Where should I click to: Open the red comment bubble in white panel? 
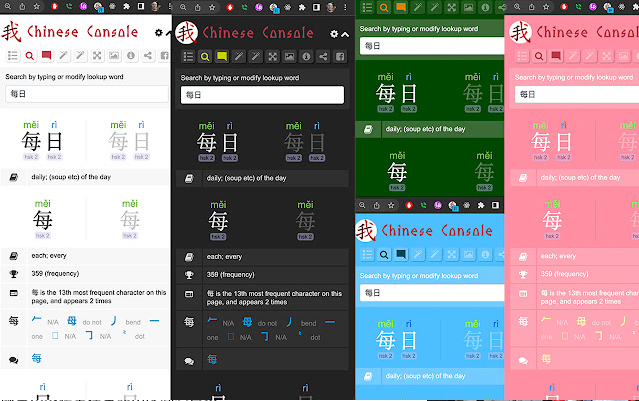pyautogui.click(x=46, y=56)
